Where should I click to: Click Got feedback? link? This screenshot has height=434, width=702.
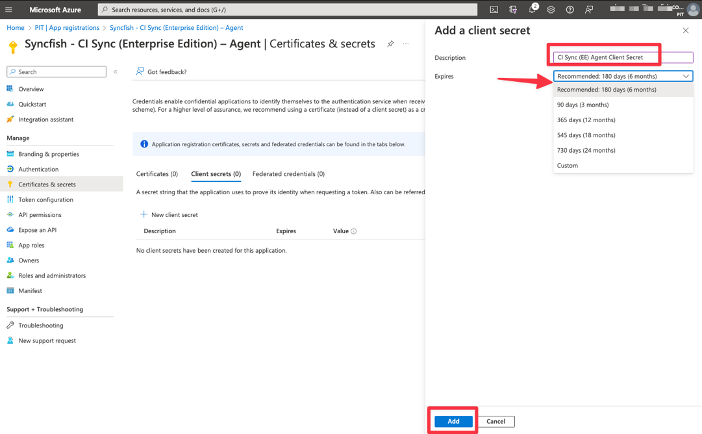point(161,72)
